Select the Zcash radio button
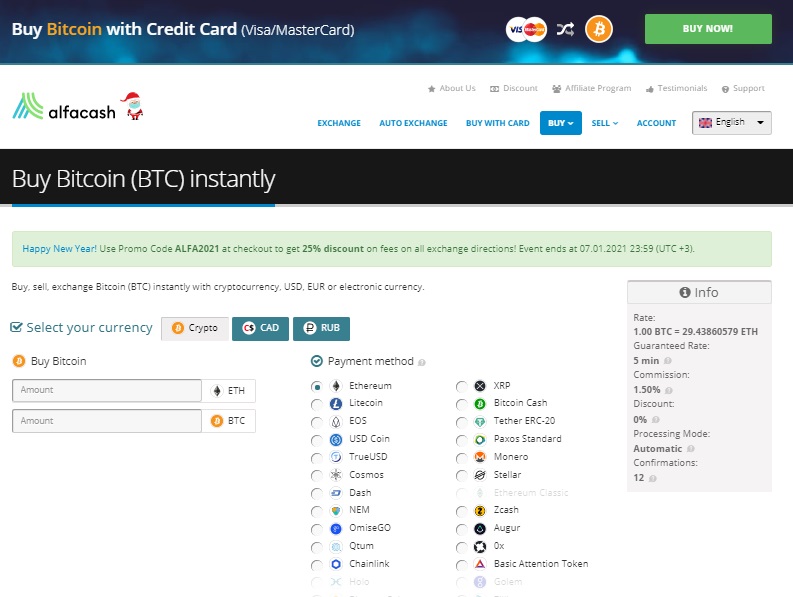 (x=461, y=511)
